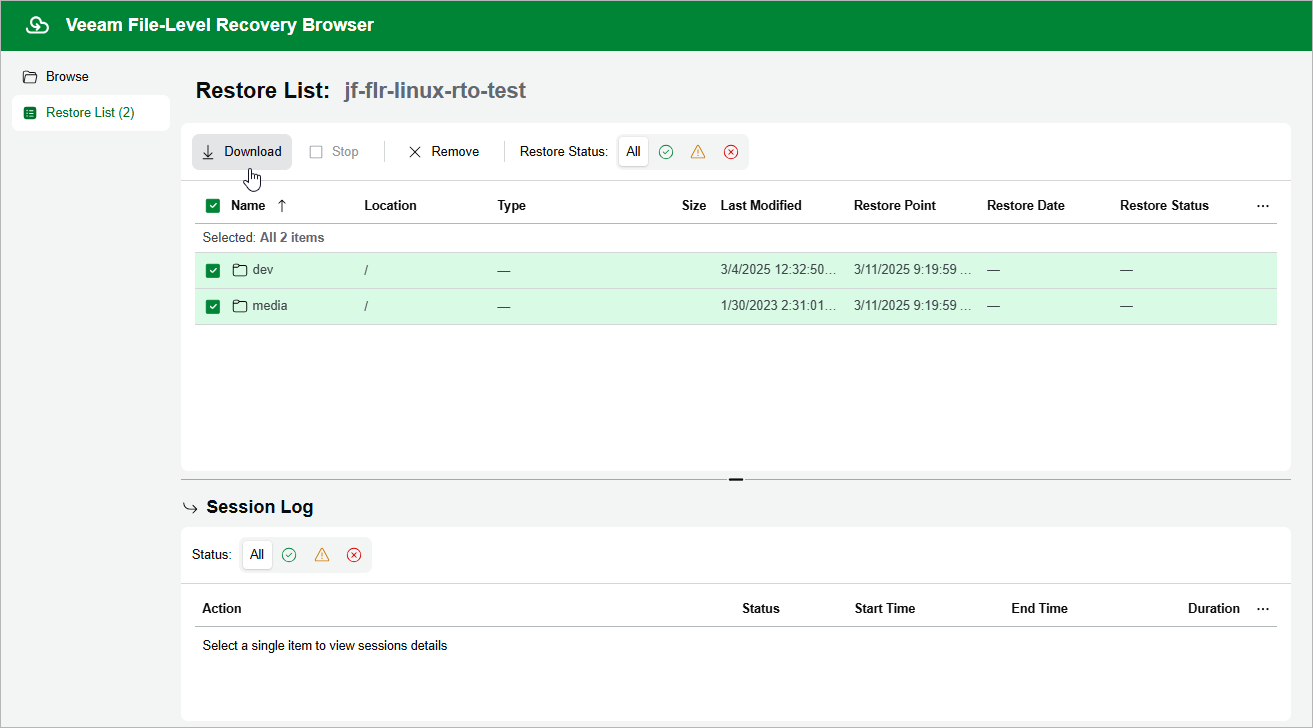The height and width of the screenshot is (728, 1313).
Task: Uncheck the media folder checkbox
Action: pos(213,305)
